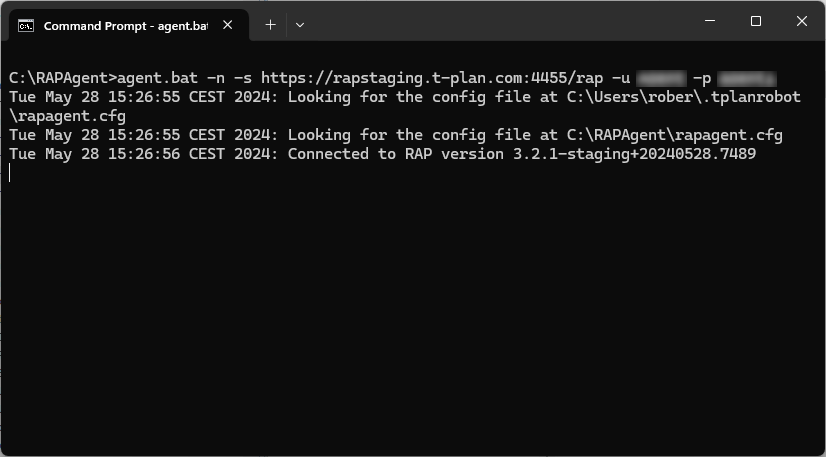The width and height of the screenshot is (826, 457).
Task: Close the terminal window
Action: click(x=802, y=22)
